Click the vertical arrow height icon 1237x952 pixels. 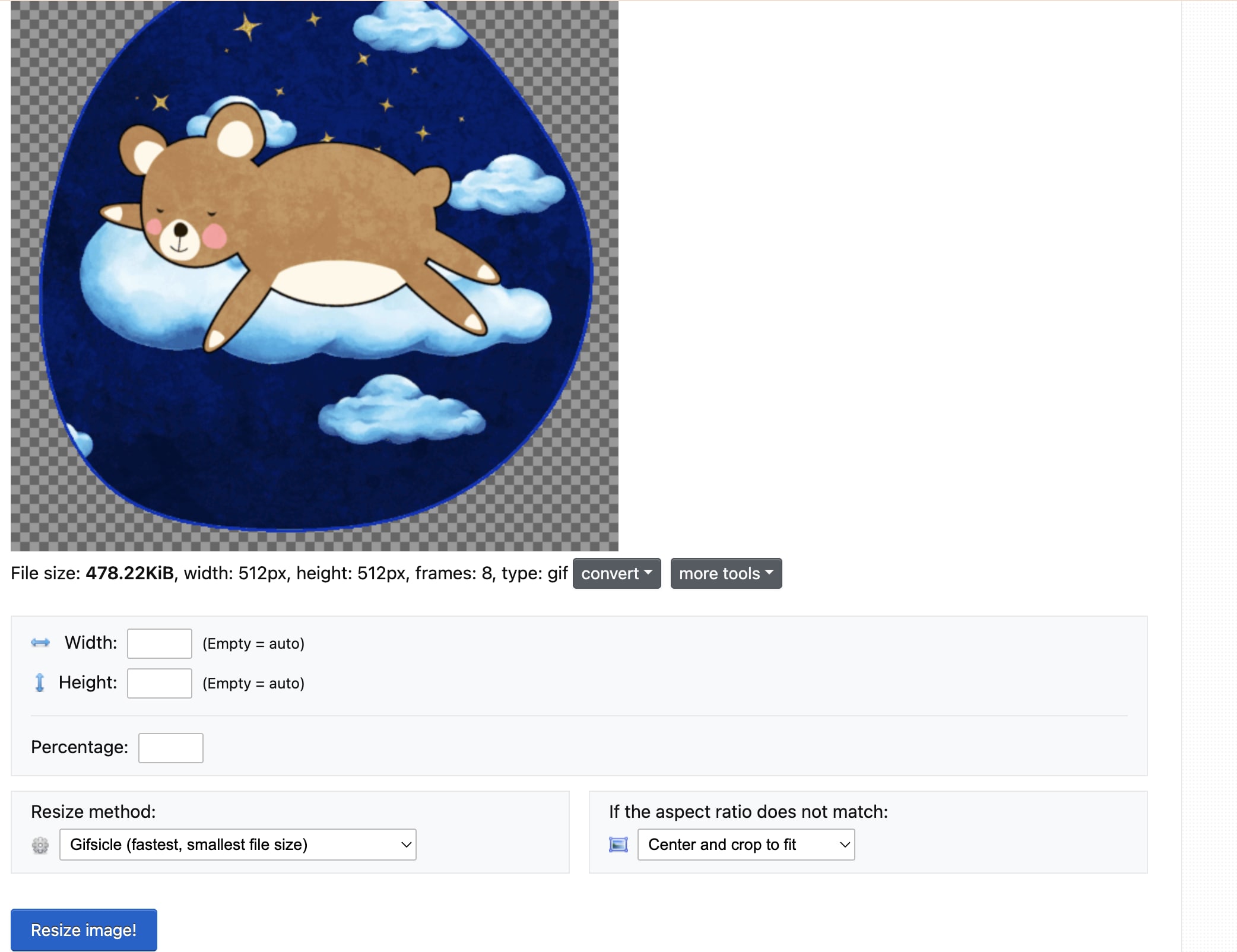tap(40, 683)
